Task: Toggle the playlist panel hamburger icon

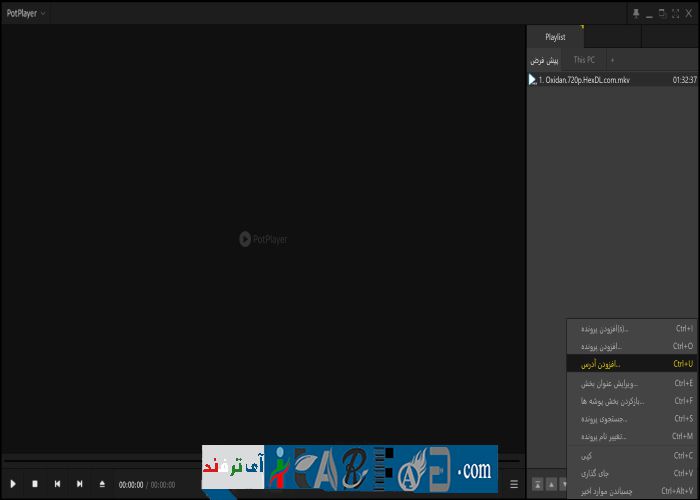Action: (x=514, y=484)
